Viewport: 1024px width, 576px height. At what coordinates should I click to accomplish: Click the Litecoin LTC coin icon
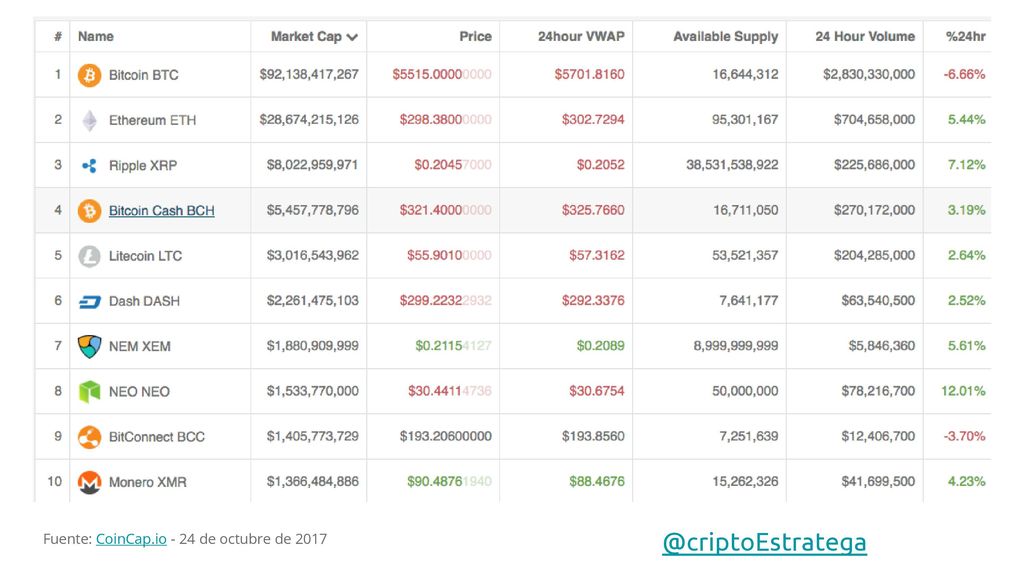coord(89,256)
